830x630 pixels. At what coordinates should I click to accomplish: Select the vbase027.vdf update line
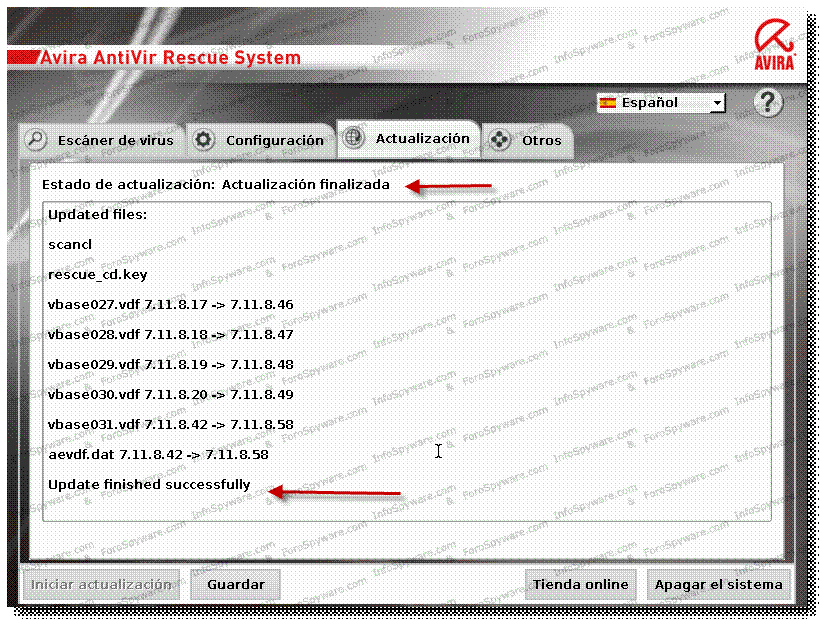(170, 304)
